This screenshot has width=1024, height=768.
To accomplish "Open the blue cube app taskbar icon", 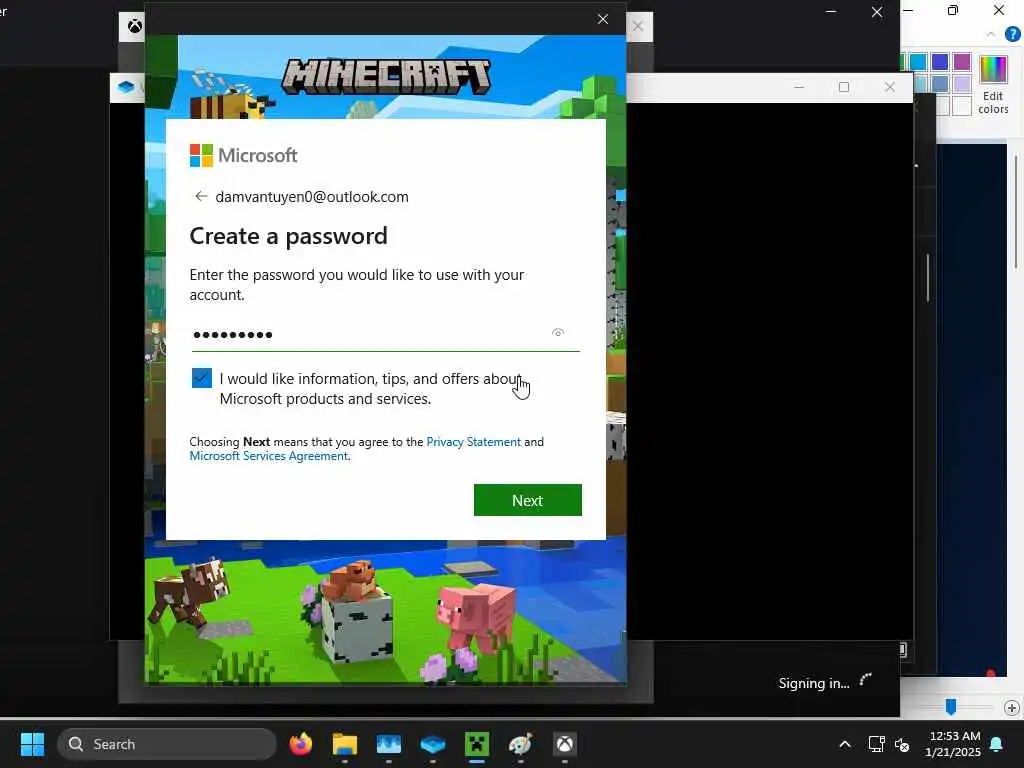I will (x=432, y=744).
